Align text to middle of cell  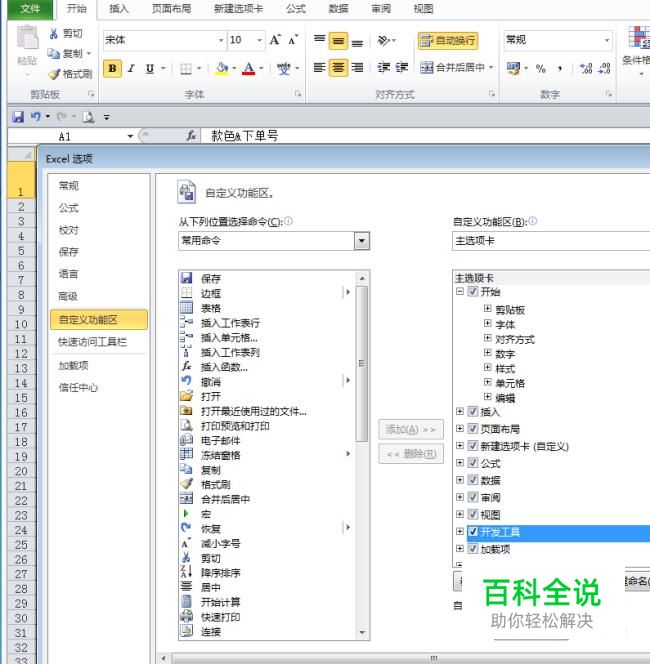click(338, 41)
